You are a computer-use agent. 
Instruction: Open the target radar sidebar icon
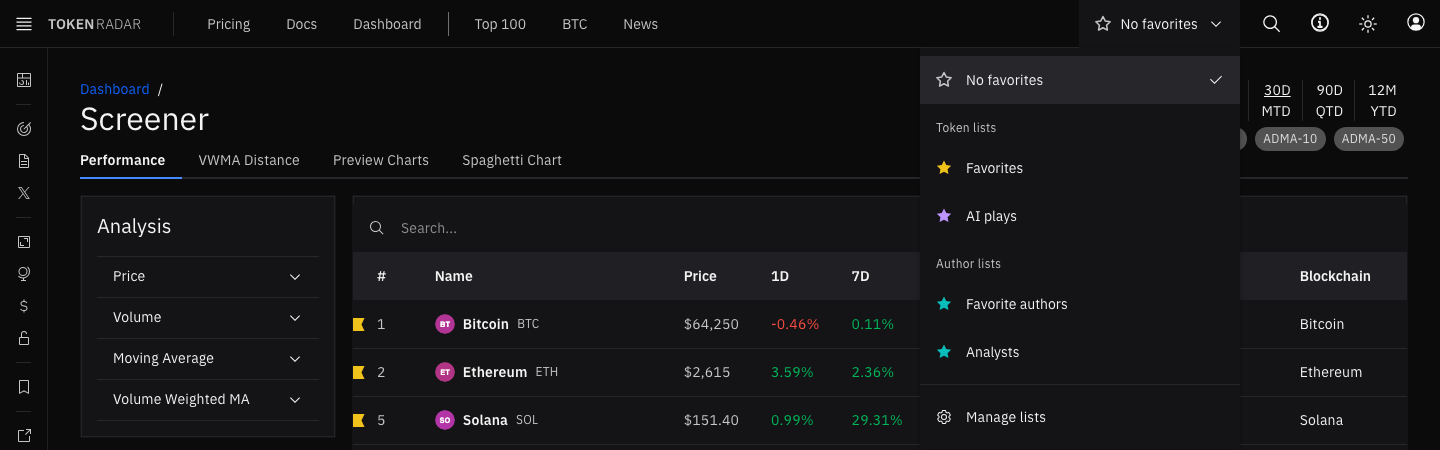24,129
